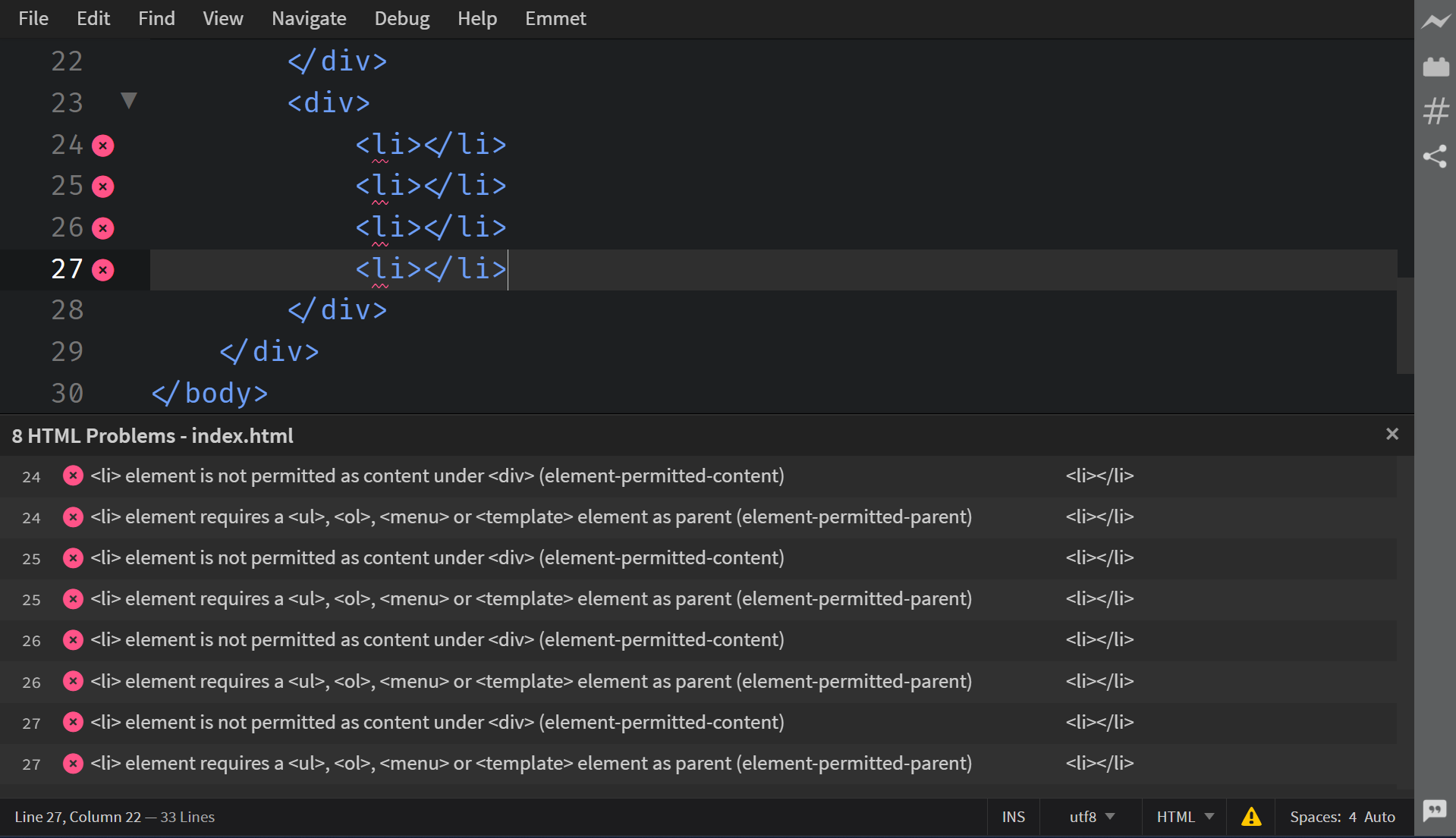Click the speech bubble feedback icon
1456x838 pixels.
click(x=1435, y=811)
